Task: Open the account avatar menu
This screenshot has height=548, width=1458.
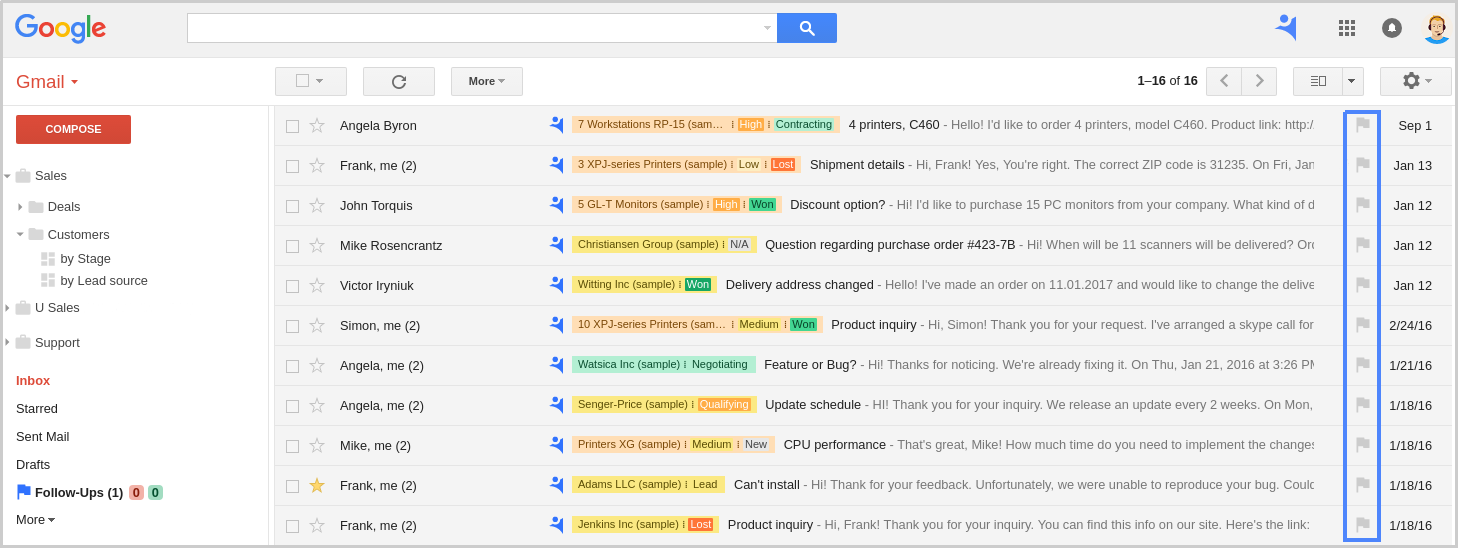Action: (x=1436, y=28)
